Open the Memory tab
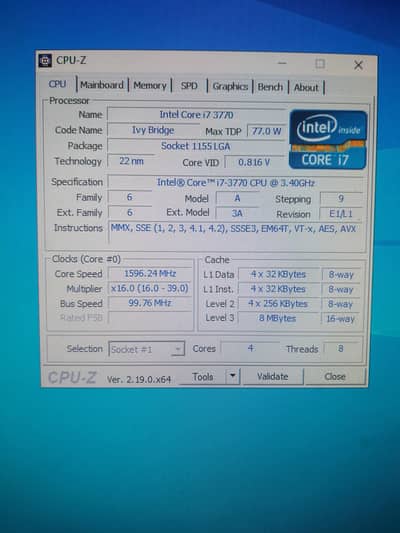The height and width of the screenshot is (533, 400). pos(150,86)
